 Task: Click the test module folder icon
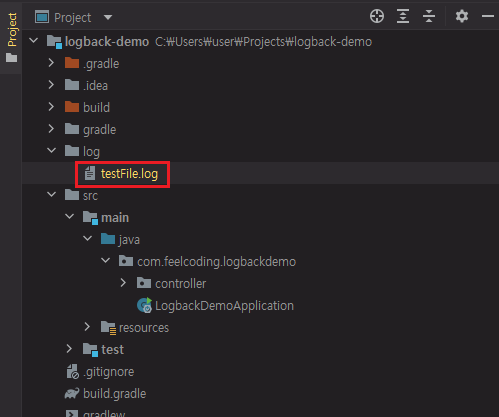click(x=90, y=350)
